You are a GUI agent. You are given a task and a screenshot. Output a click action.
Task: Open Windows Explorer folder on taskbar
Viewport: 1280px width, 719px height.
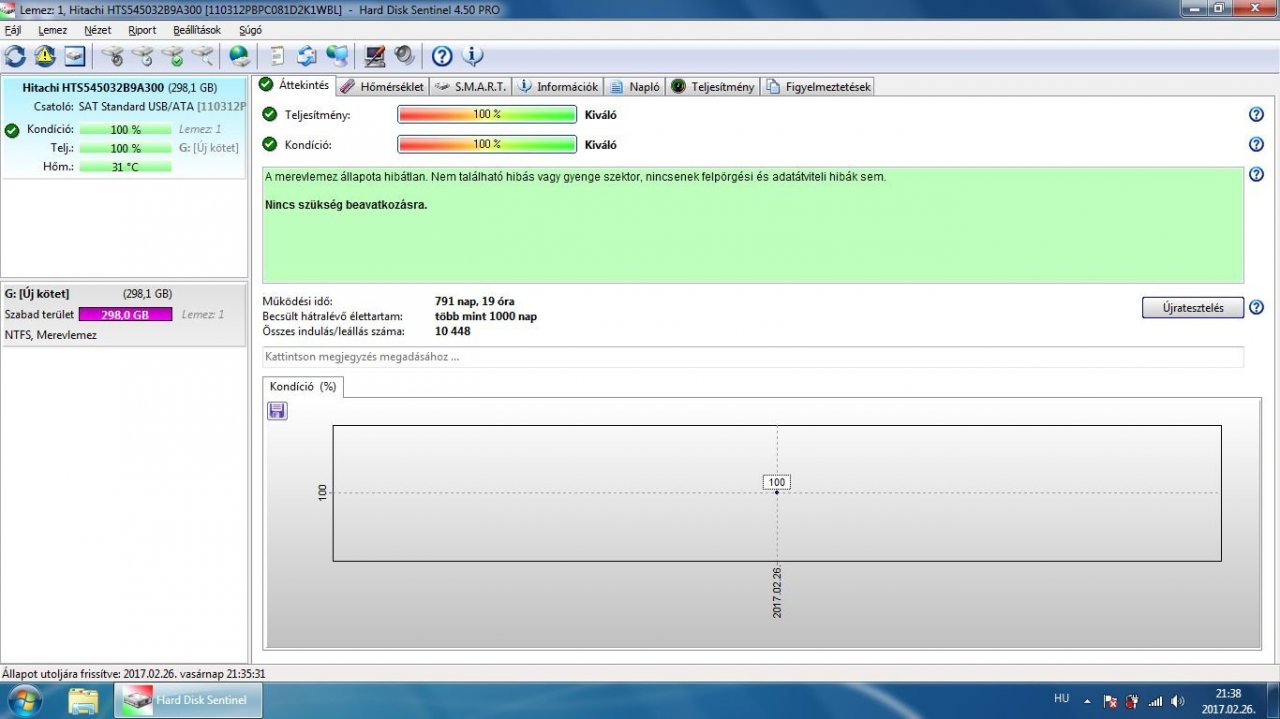coord(84,701)
